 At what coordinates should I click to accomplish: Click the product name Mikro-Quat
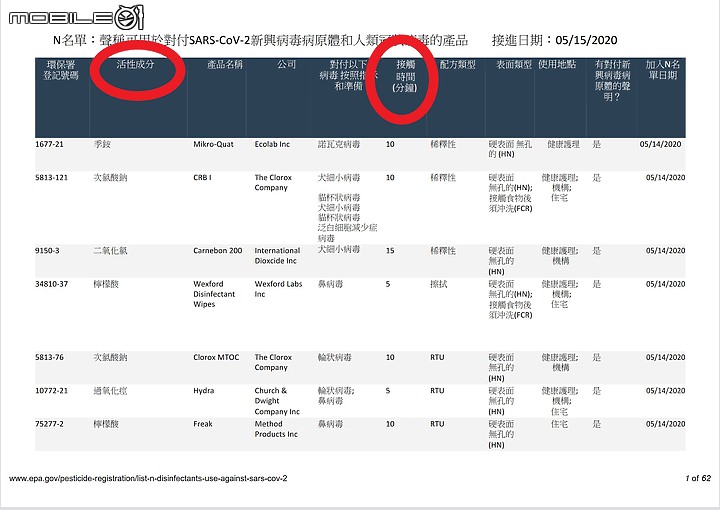click(x=213, y=144)
